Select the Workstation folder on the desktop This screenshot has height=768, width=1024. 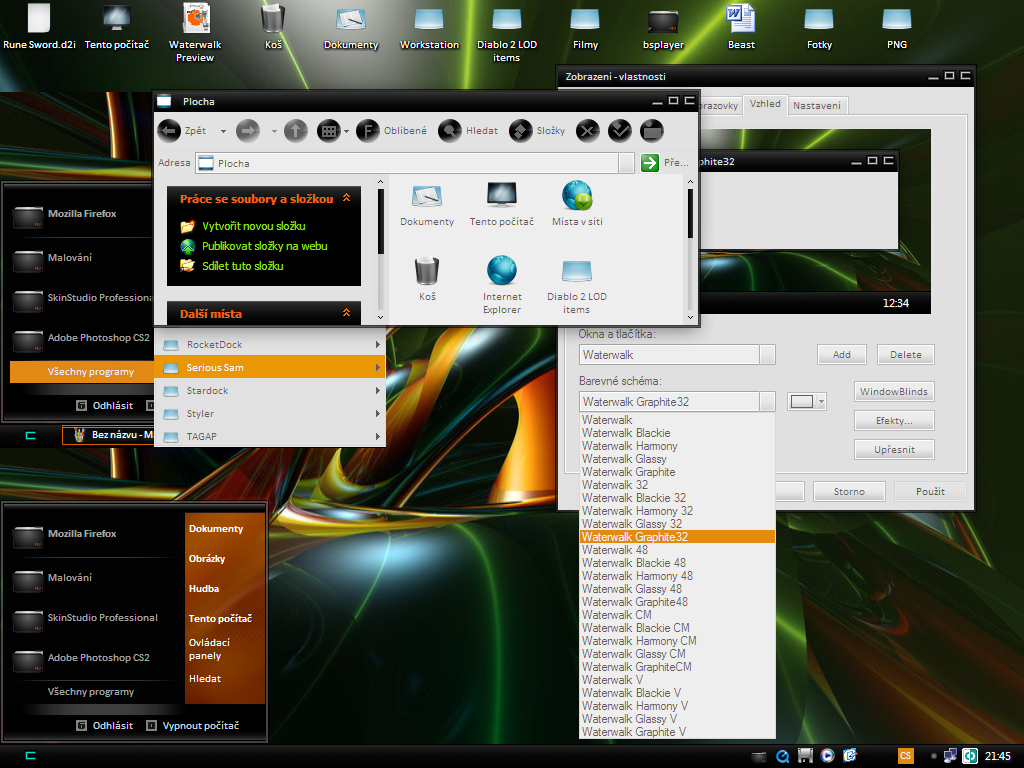click(429, 27)
